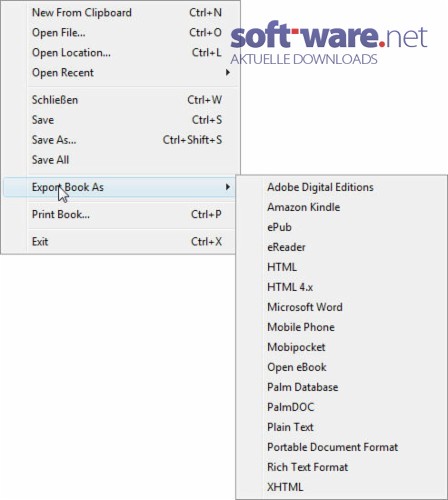Choose New From Clipboard menu entry
Image resolution: width=448 pixels, height=500 pixels.
(x=120, y=13)
